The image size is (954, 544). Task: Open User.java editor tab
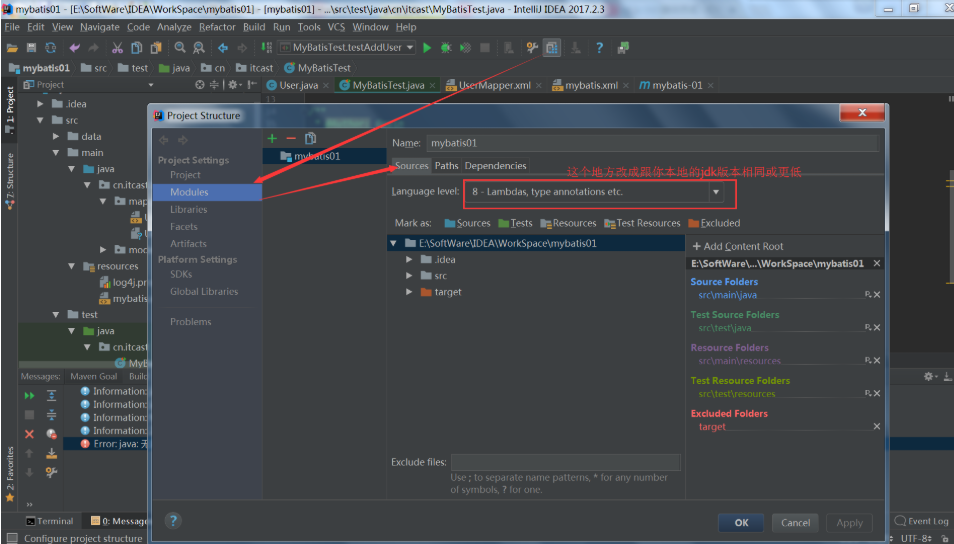298,85
